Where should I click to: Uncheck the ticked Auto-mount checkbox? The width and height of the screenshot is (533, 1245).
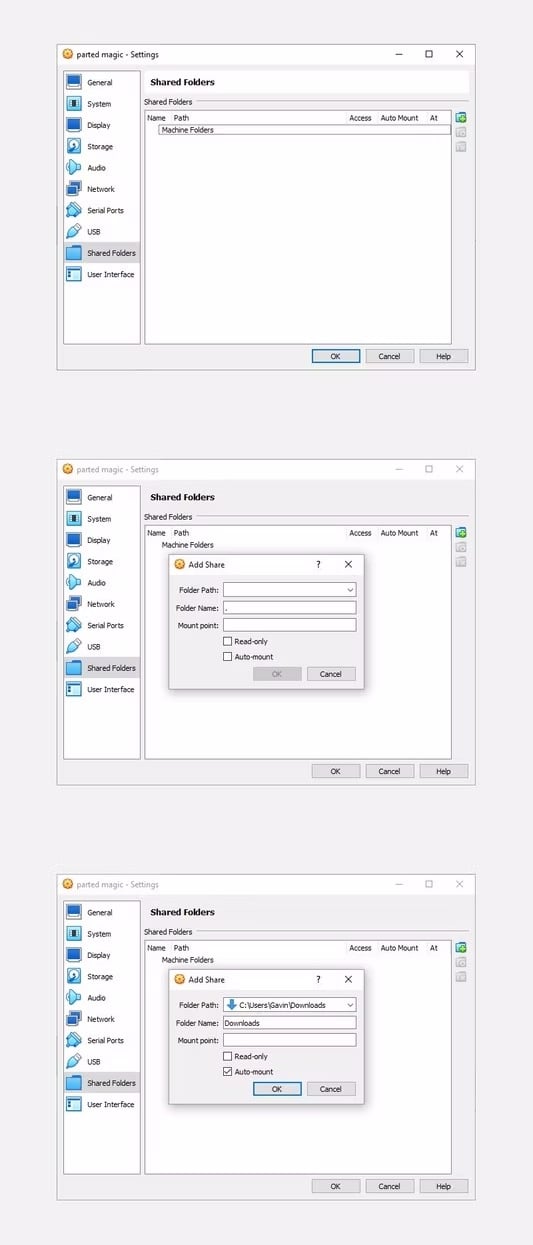click(x=228, y=1072)
